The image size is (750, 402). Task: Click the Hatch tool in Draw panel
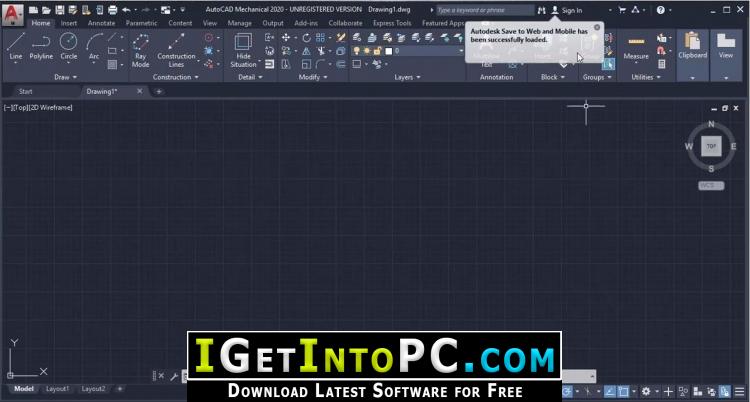tap(112, 64)
